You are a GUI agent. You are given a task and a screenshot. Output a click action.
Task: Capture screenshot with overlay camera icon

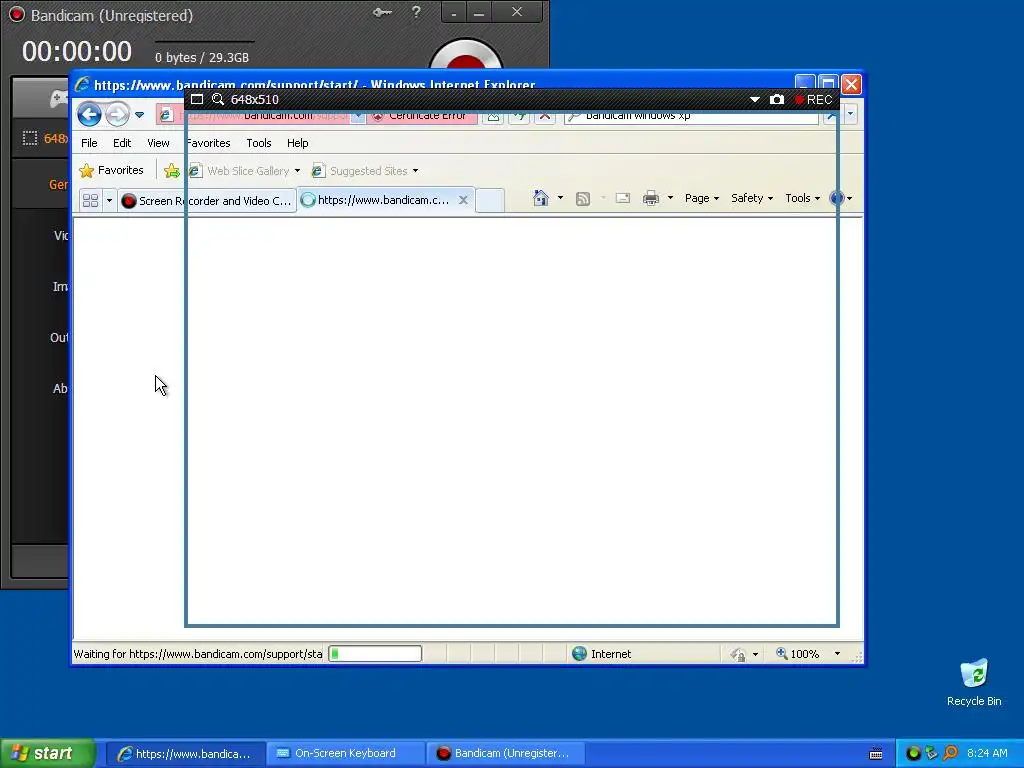(776, 99)
